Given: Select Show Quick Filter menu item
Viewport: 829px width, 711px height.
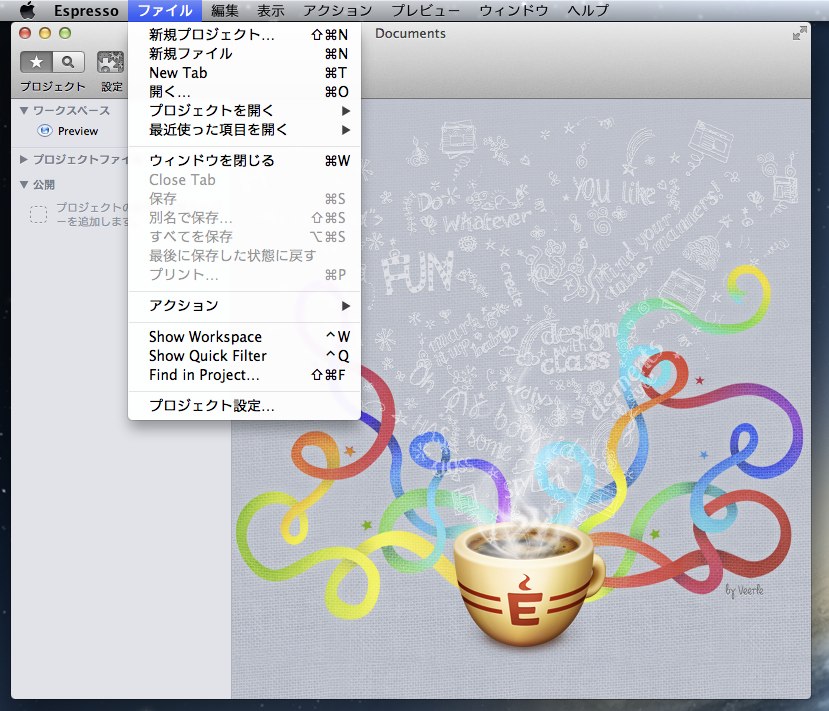Looking at the screenshot, I should (x=244, y=356).
